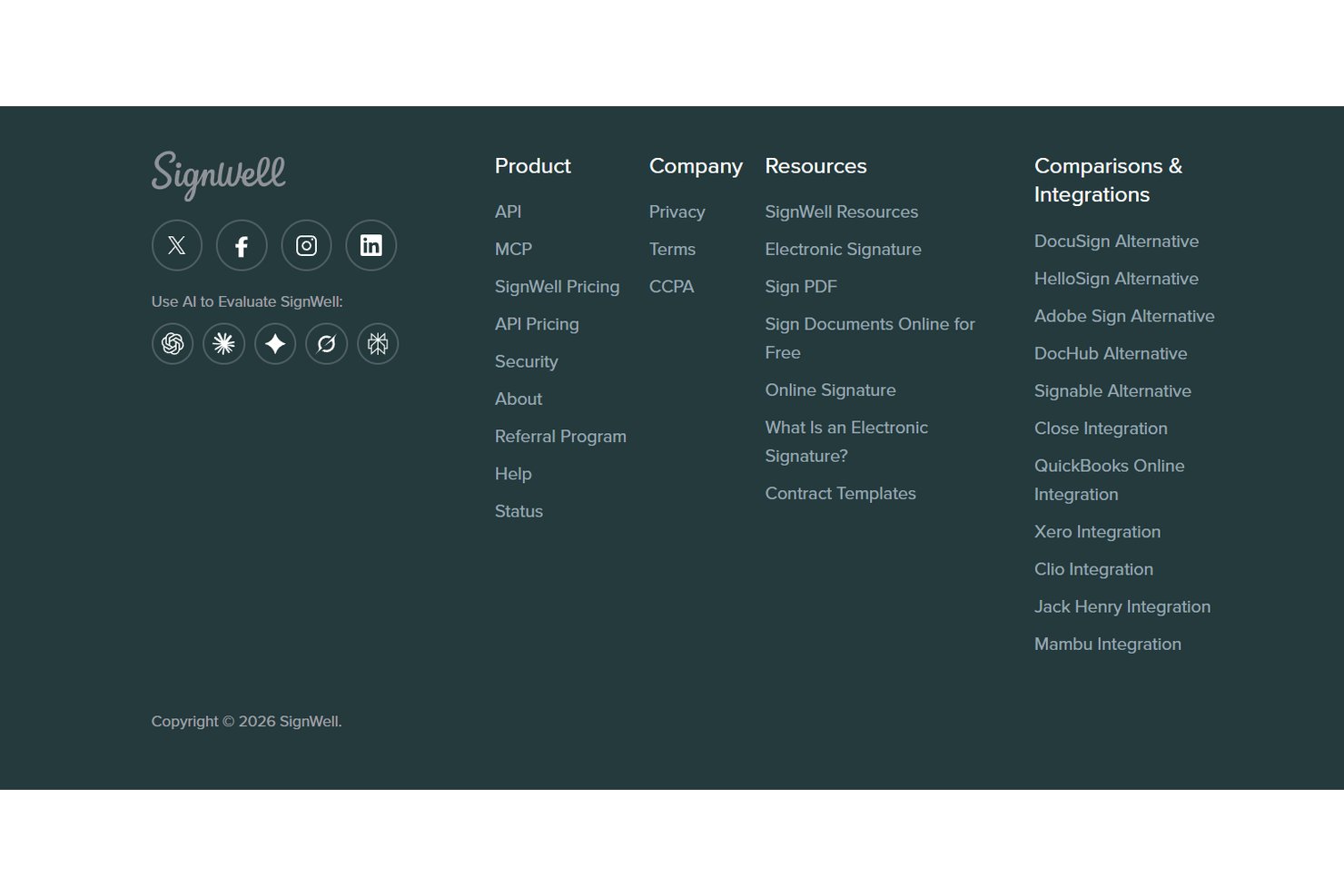Visit the Facebook page via its icon
This screenshot has width=1344, height=896.
click(242, 245)
